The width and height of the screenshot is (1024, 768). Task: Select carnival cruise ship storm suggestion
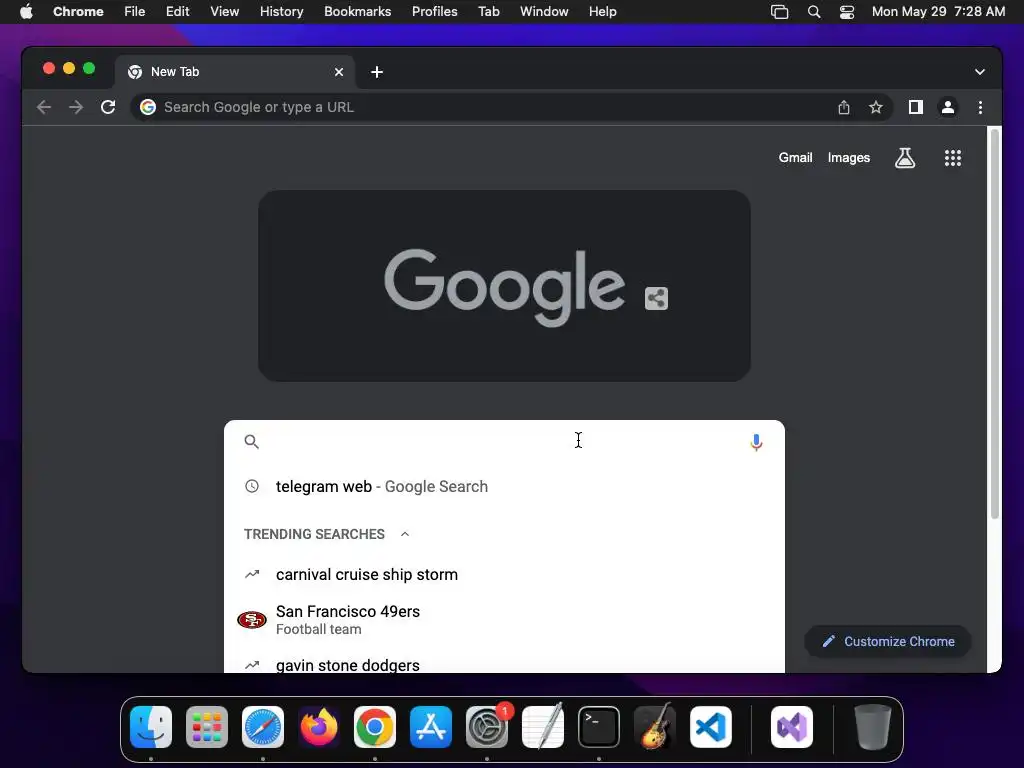point(504,575)
